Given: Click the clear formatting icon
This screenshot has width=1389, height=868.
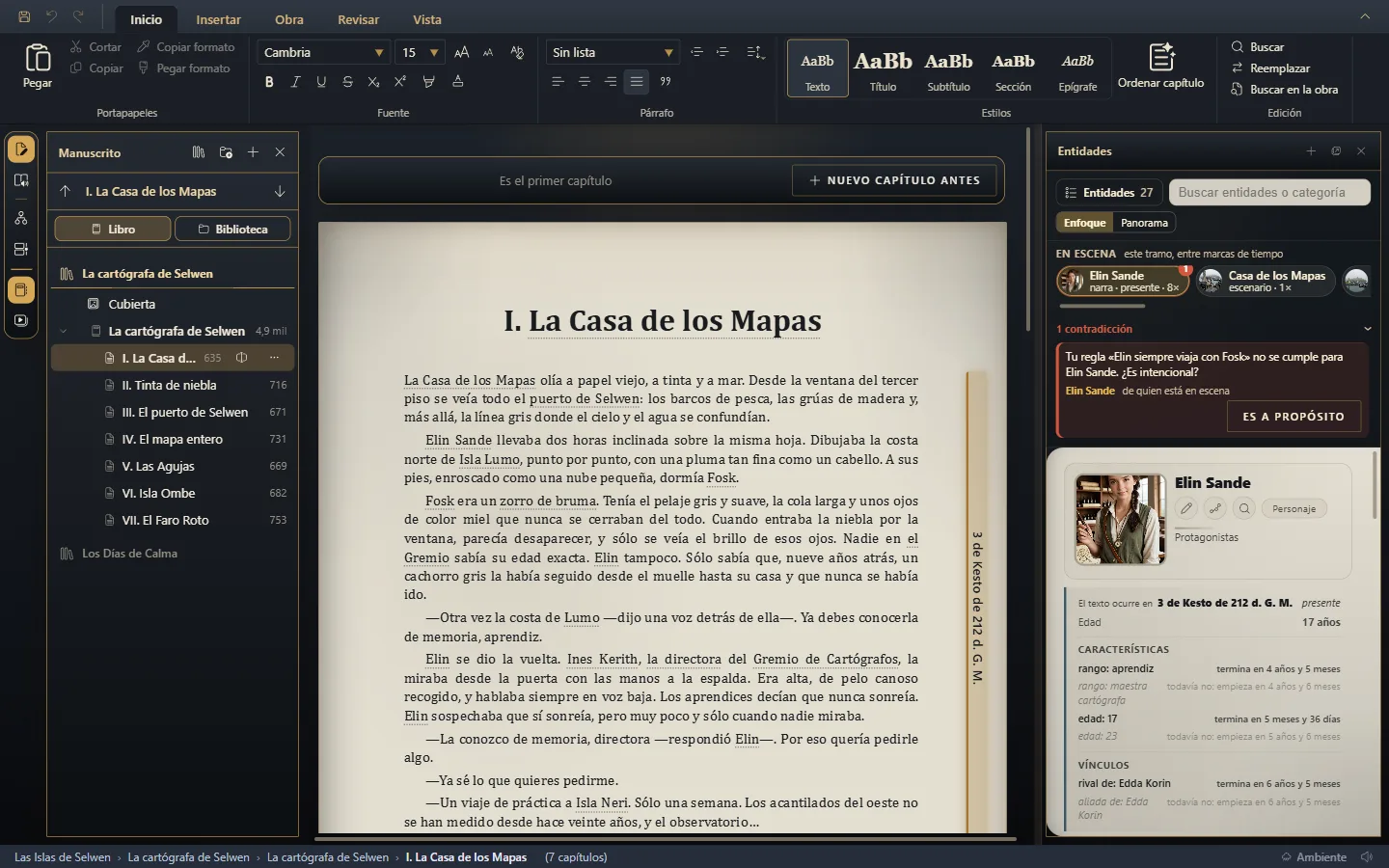Looking at the screenshot, I should coord(517,52).
